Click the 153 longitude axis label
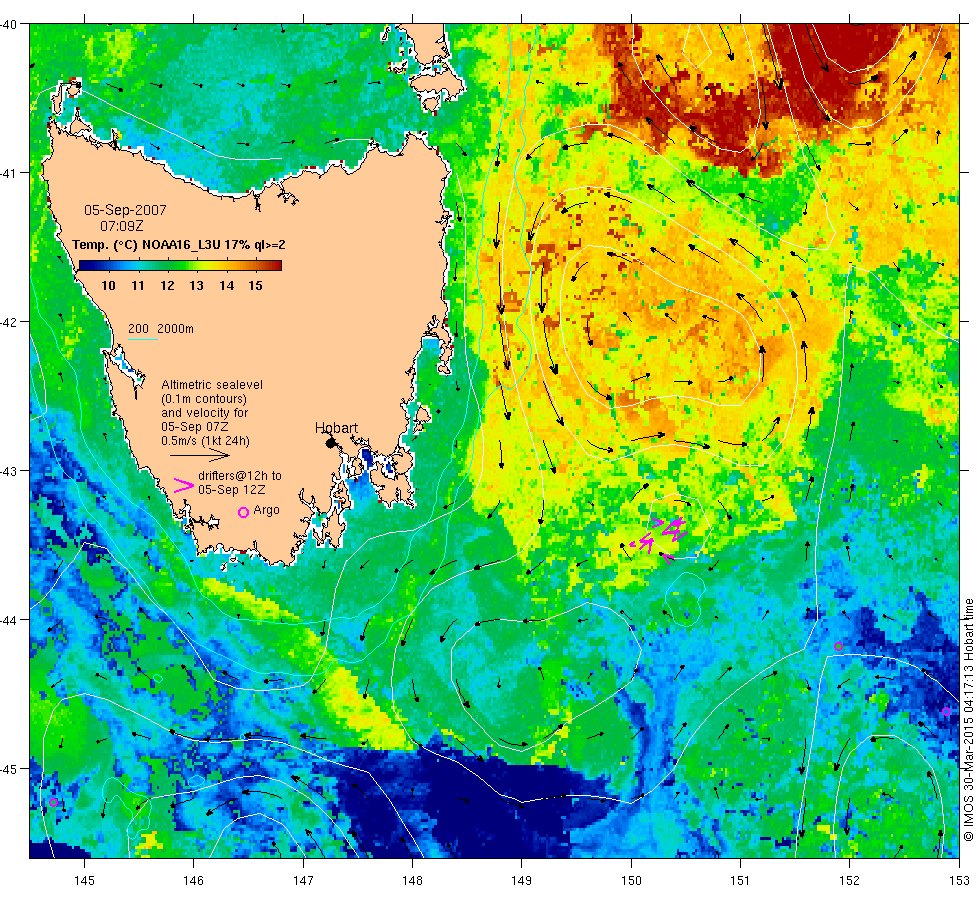Viewport: 980px width, 900px height. (958, 881)
